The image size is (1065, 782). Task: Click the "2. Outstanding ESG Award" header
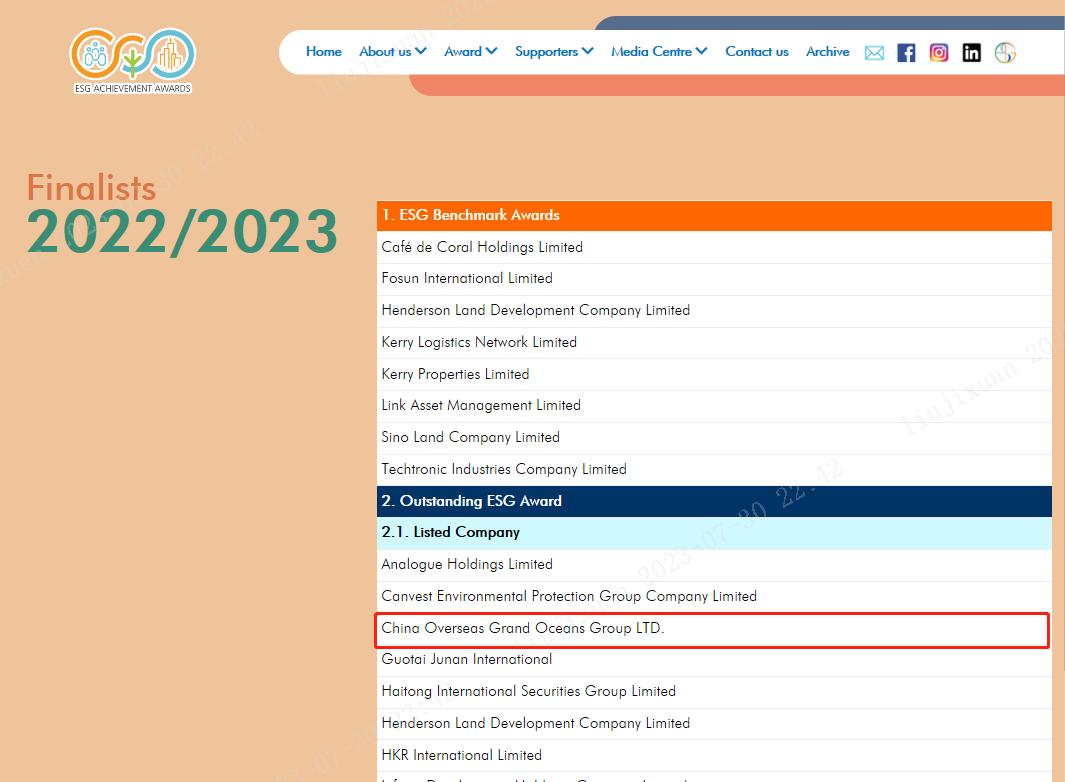714,501
